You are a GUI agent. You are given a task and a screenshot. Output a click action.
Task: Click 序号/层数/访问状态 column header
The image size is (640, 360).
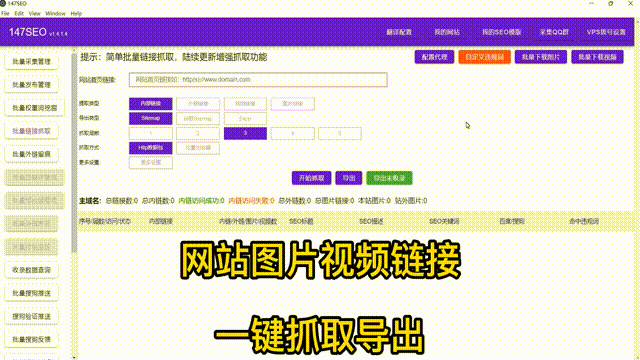point(105,221)
